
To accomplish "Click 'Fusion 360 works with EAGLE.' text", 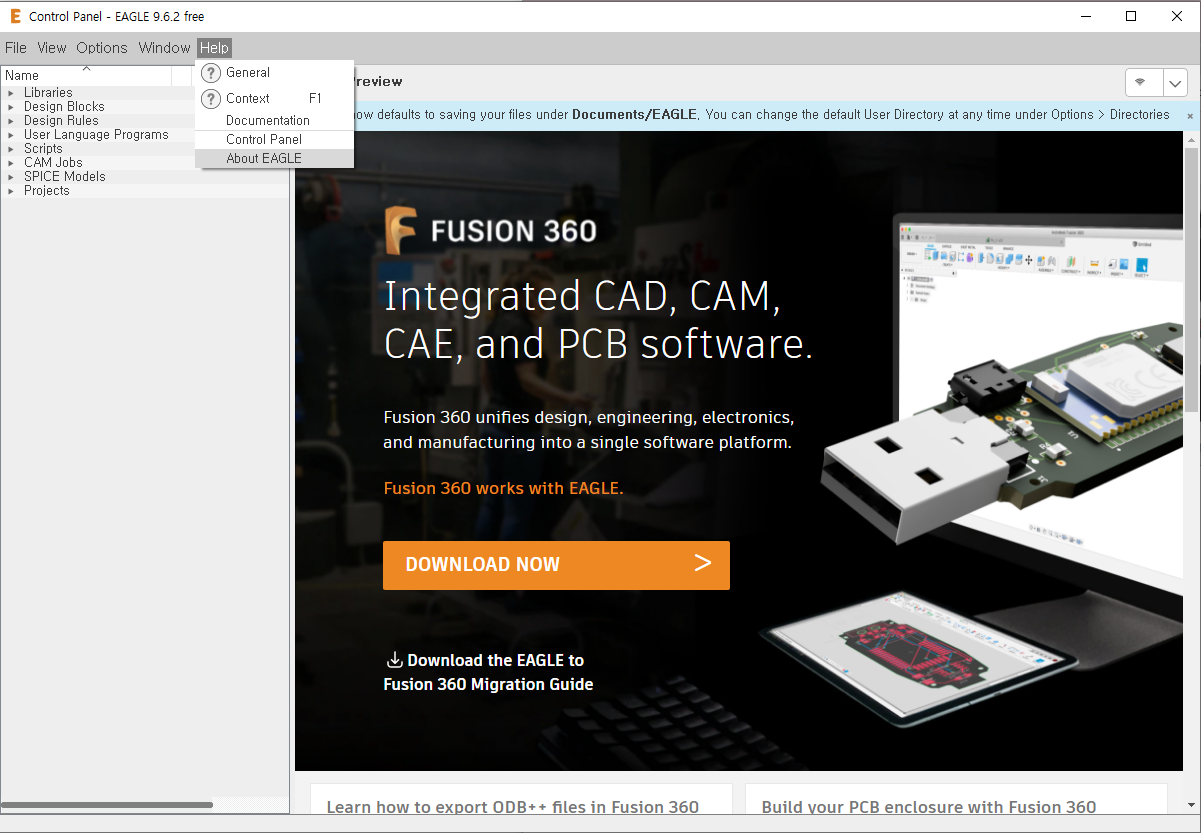I will click(x=503, y=488).
